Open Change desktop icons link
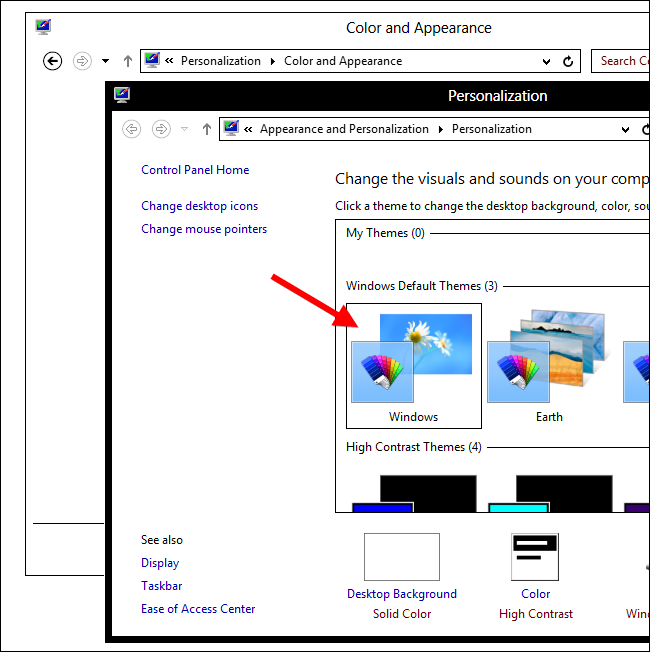Screen dimensions: 650x652 pyautogui.click(x=200, y=206)
